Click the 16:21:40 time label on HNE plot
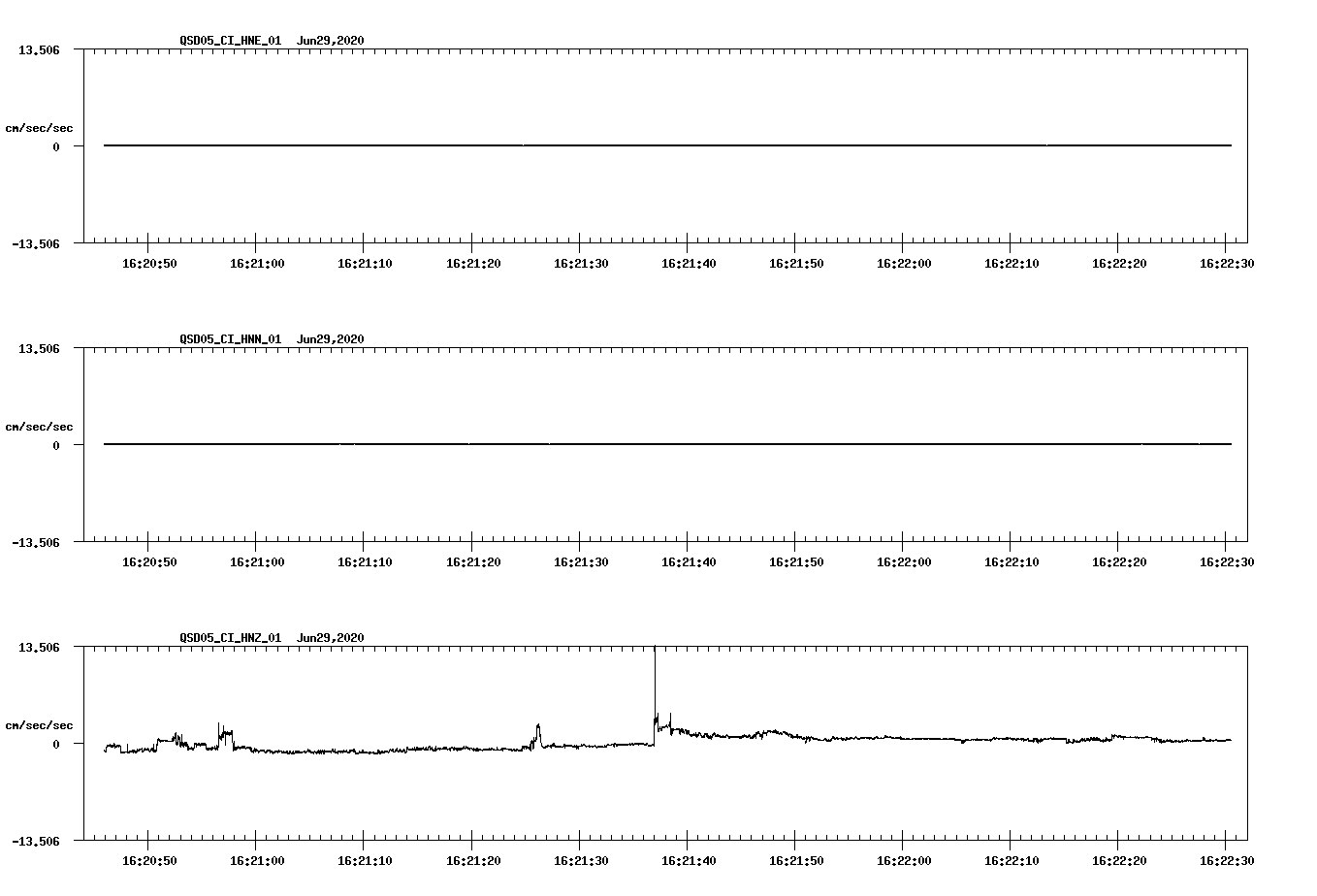 click(x=688, y=264)
